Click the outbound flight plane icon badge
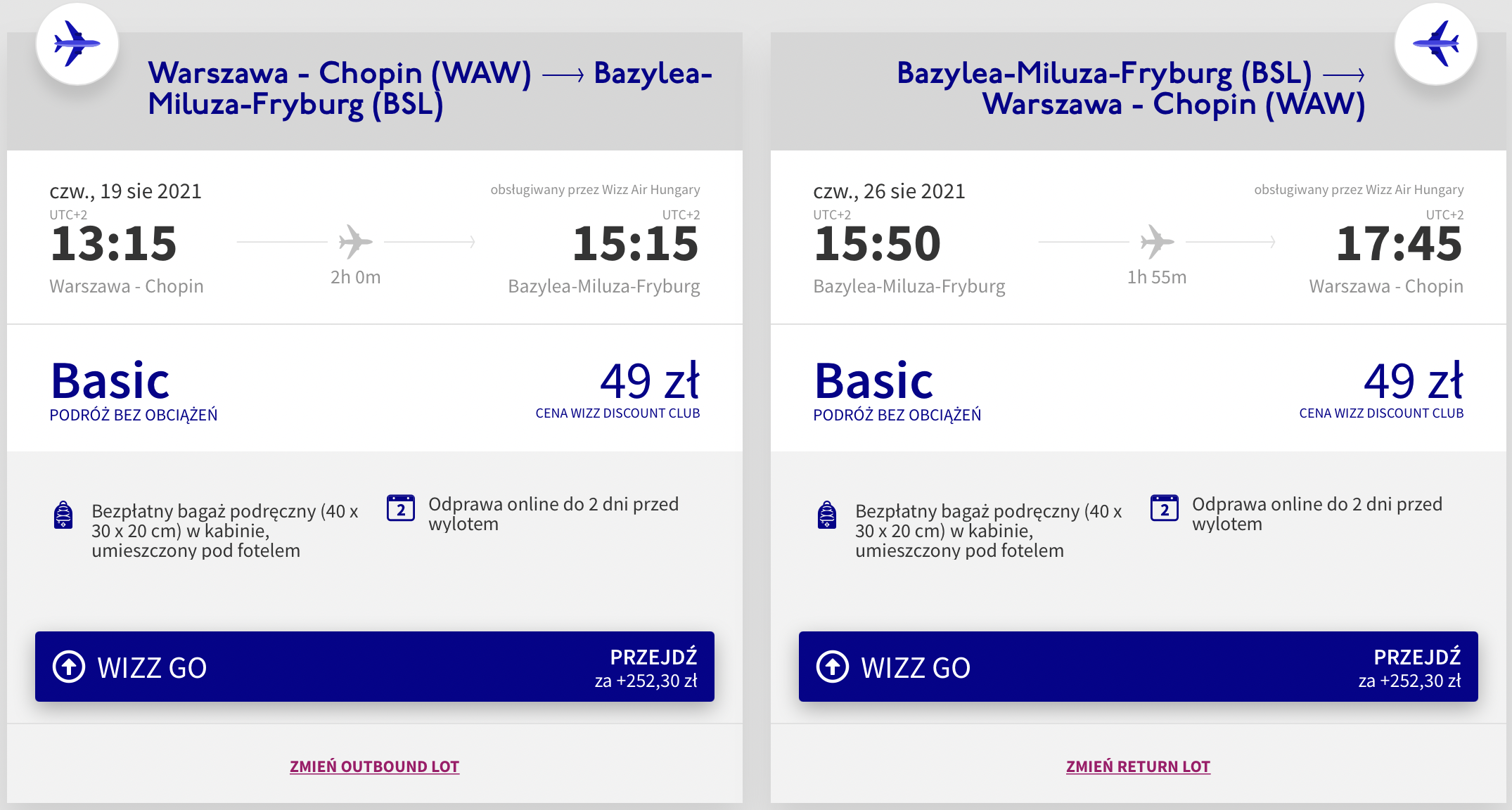This screenshot has width=1512, height=810. 77,44
